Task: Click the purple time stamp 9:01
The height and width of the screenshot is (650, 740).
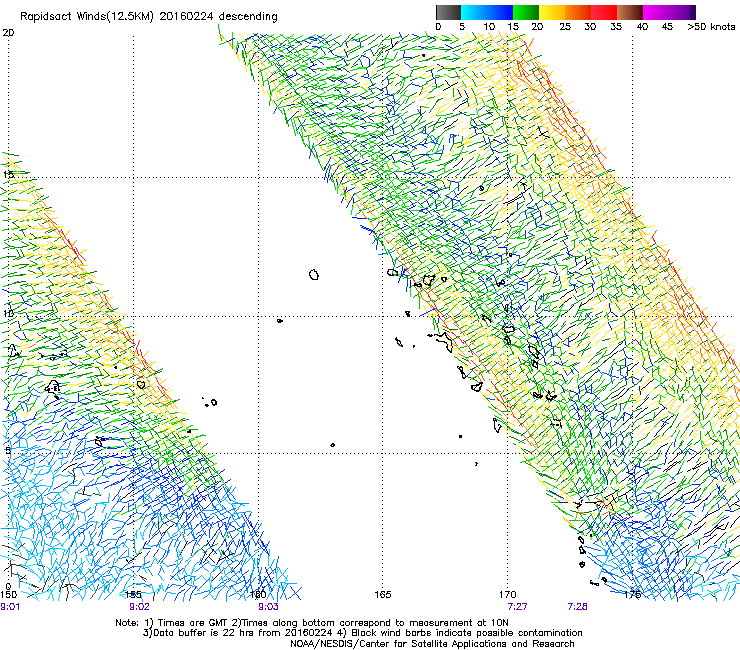Action: [x=10, y=607]
